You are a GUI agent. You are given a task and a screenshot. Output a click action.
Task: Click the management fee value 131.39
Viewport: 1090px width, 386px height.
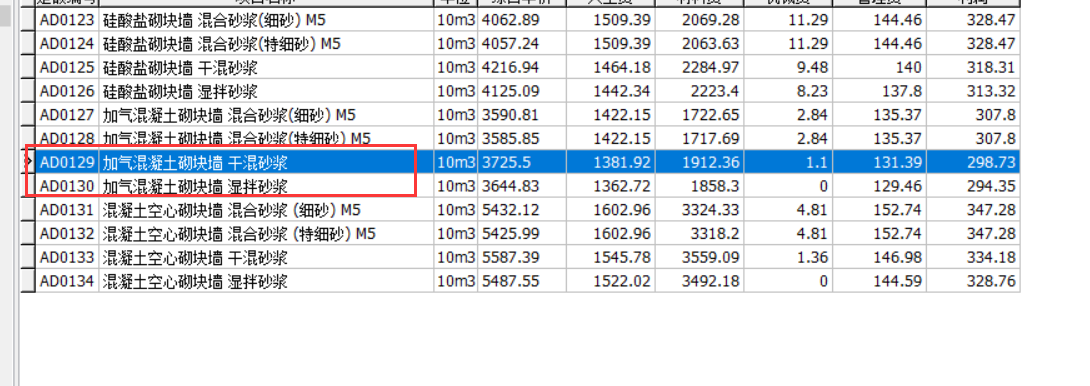897,163
